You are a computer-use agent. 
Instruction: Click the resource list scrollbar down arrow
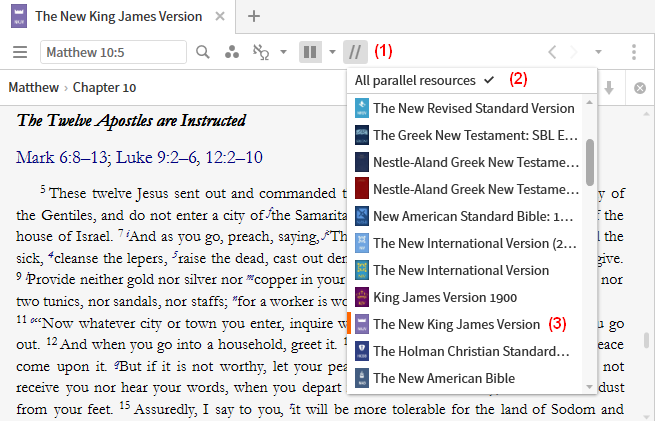point(589,387)
